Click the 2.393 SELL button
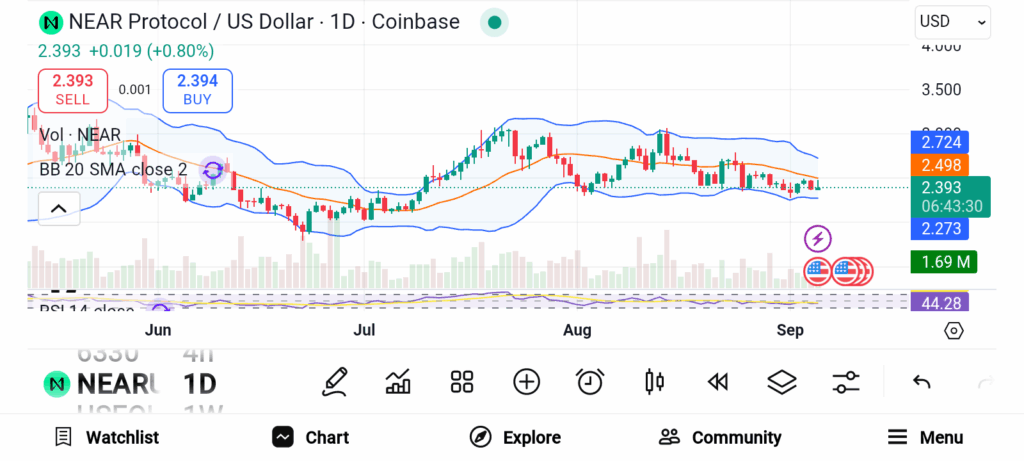Viewport: 1024px width, 461px height. [x=72, y=90]
